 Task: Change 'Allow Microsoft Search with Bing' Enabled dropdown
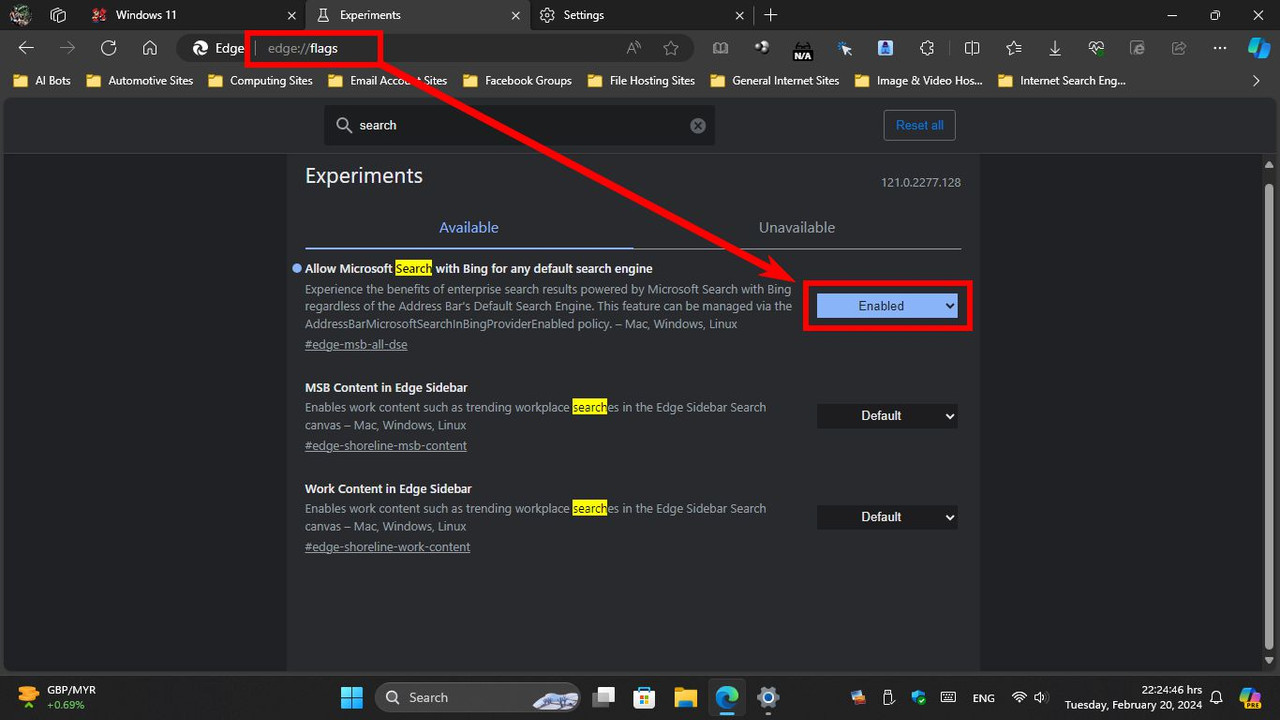point(887,306)
